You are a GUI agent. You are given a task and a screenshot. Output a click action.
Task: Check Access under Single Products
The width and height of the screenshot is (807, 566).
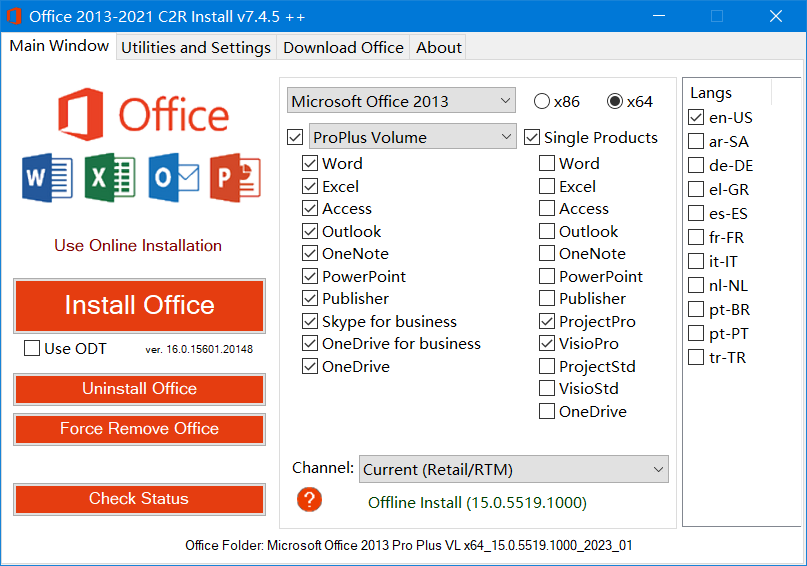(547, 208)
